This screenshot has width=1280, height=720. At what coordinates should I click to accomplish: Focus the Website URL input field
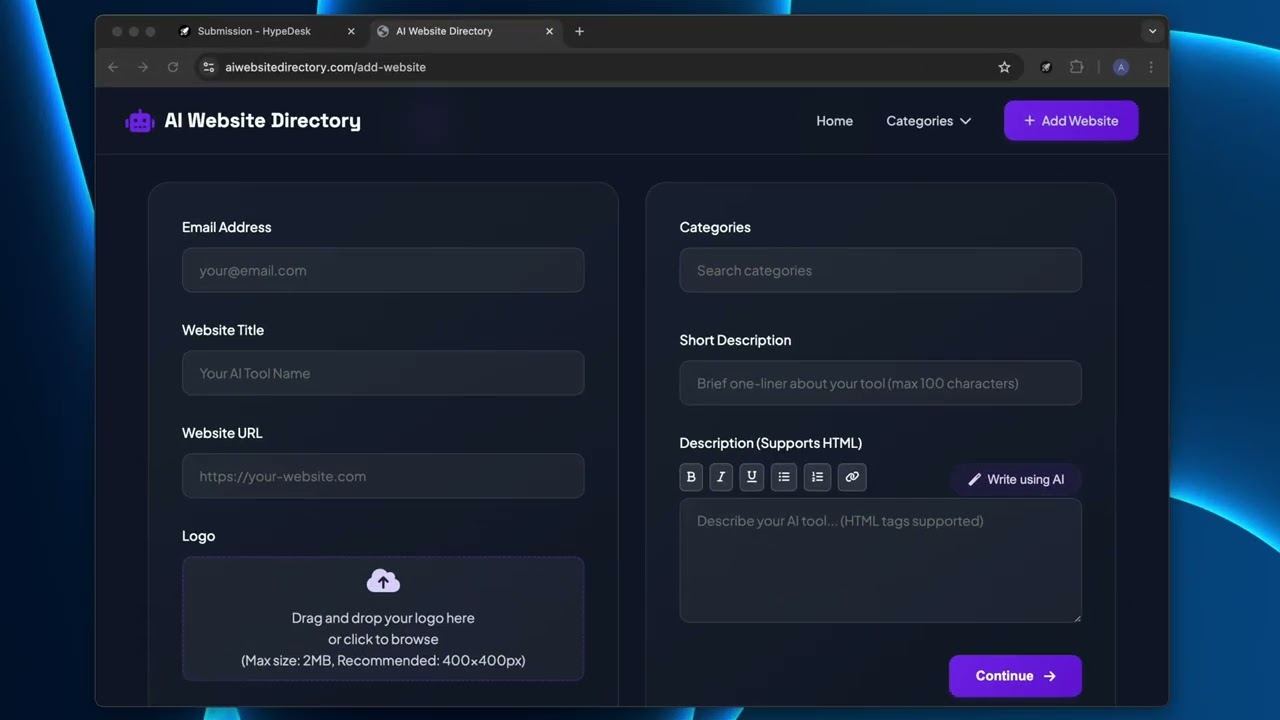click(x=383, y=476)
